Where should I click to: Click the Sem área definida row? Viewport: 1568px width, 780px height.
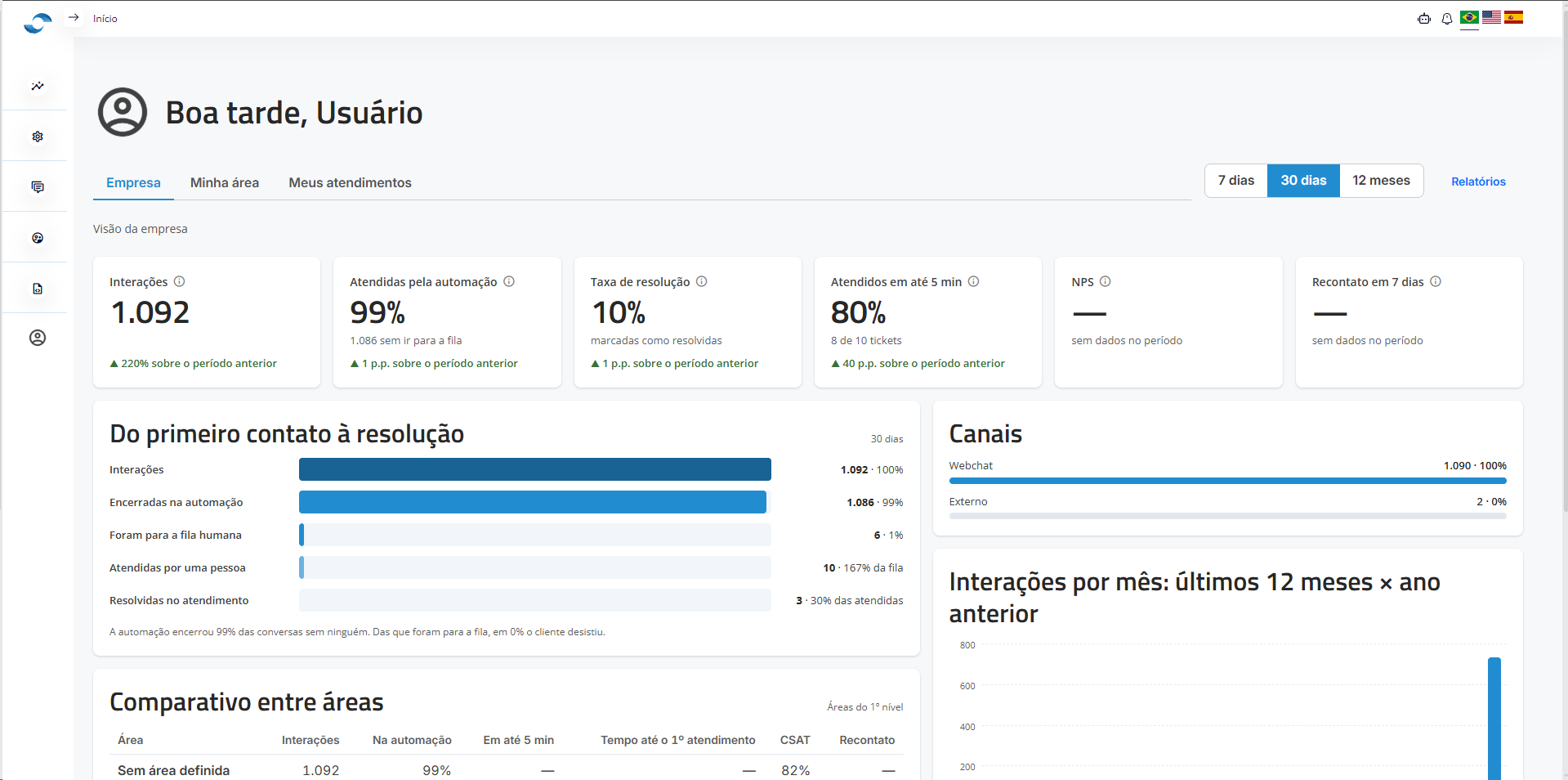[x=507, y=770]
